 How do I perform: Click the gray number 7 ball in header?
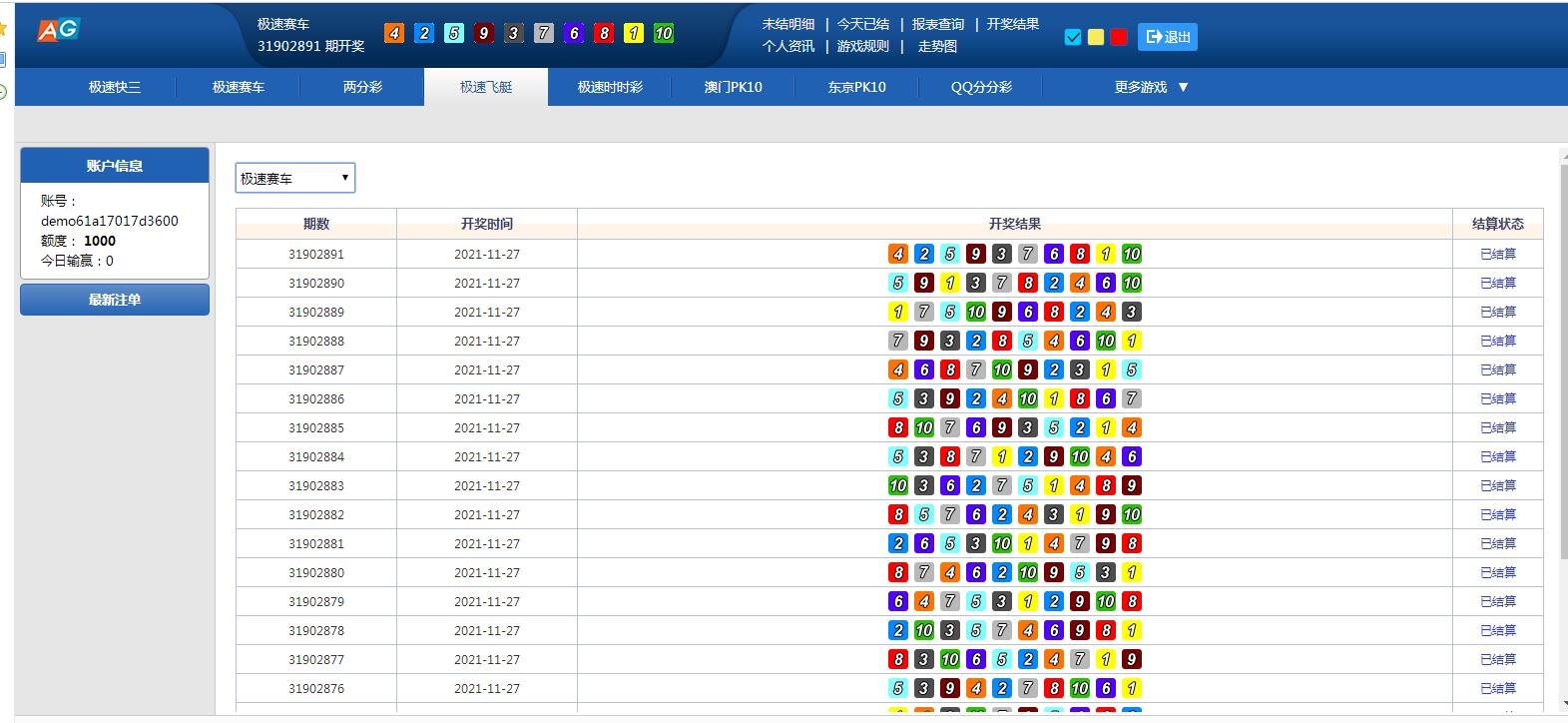click(544, 33)
